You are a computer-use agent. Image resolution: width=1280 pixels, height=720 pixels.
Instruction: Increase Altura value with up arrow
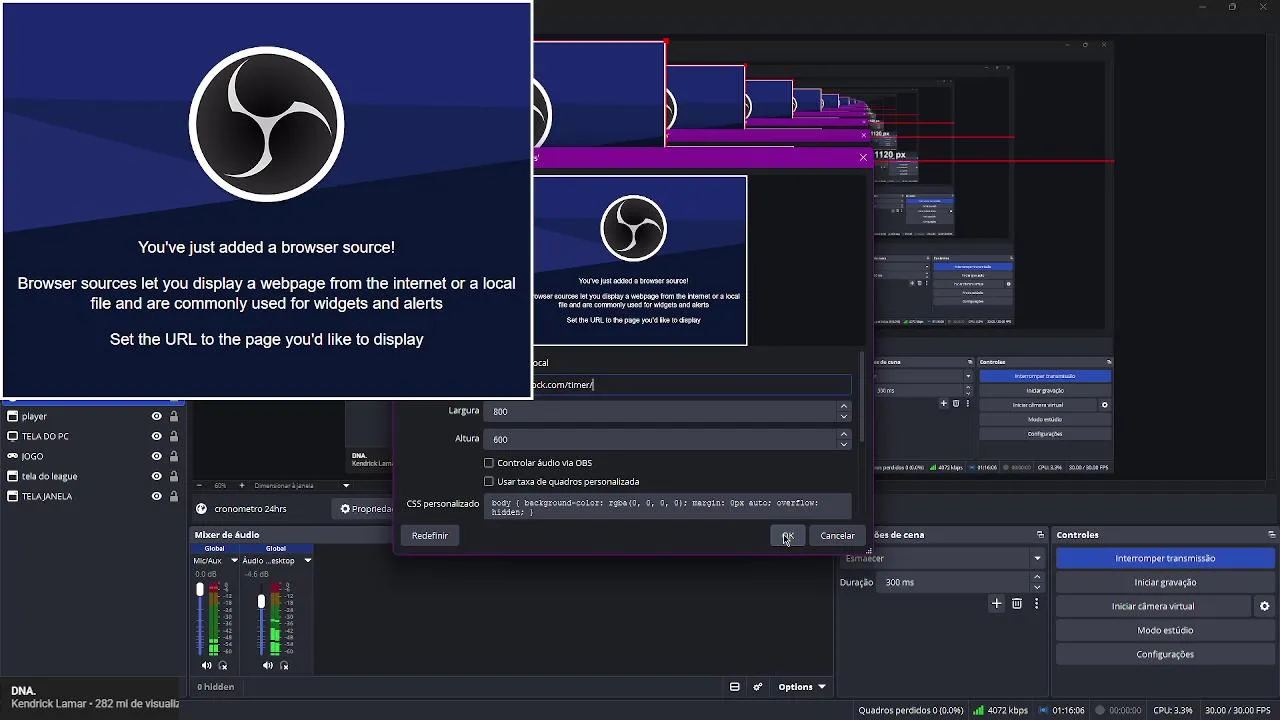point(844,434)
